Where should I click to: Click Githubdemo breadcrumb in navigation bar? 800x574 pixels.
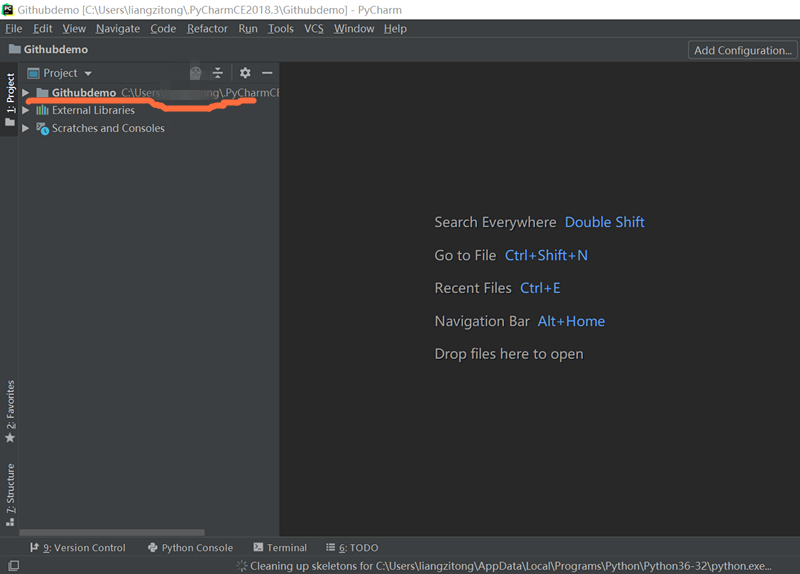tap(48, 49)
